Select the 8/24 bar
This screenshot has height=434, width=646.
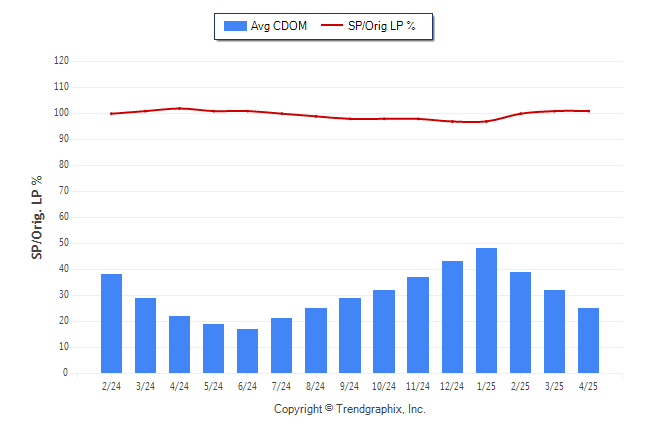click(x=316, y=340)
